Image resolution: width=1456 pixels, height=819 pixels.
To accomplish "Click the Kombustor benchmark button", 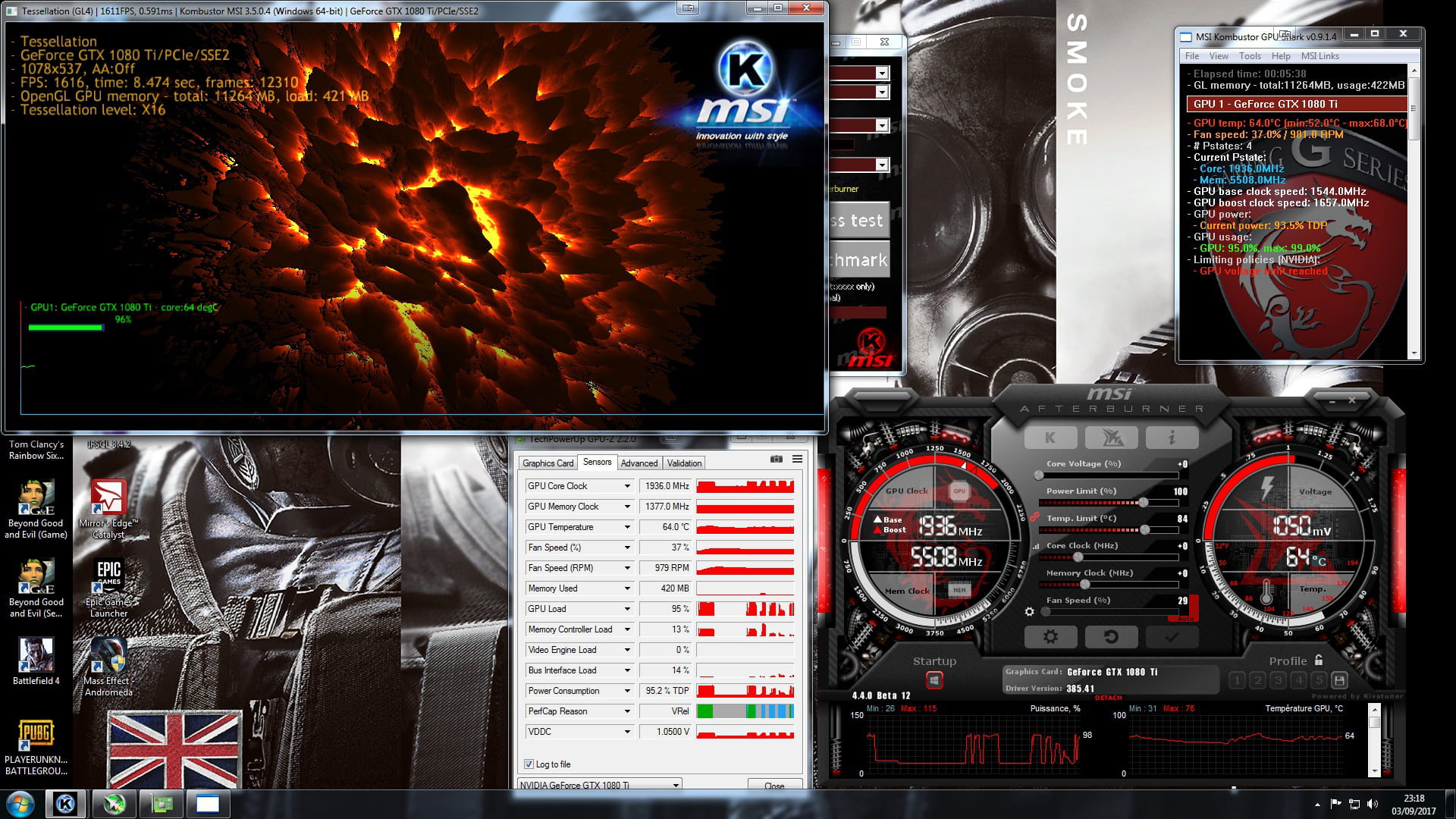I will [858, 260].
